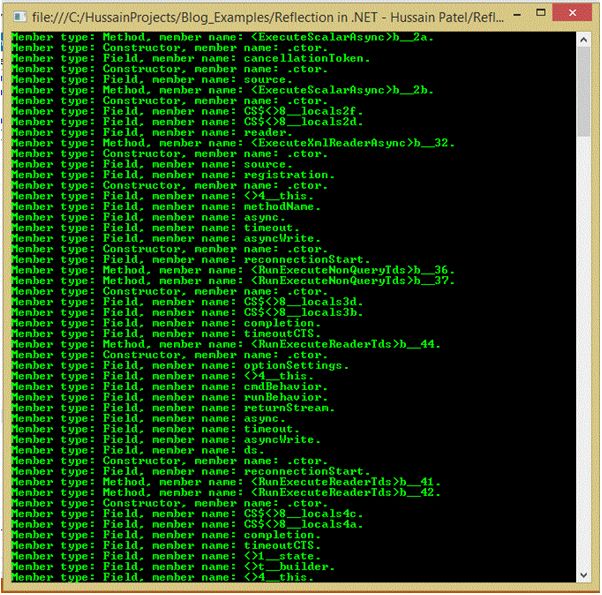Click the window title file path text
This screenshot has height=595, width=602.
point(268,17)
